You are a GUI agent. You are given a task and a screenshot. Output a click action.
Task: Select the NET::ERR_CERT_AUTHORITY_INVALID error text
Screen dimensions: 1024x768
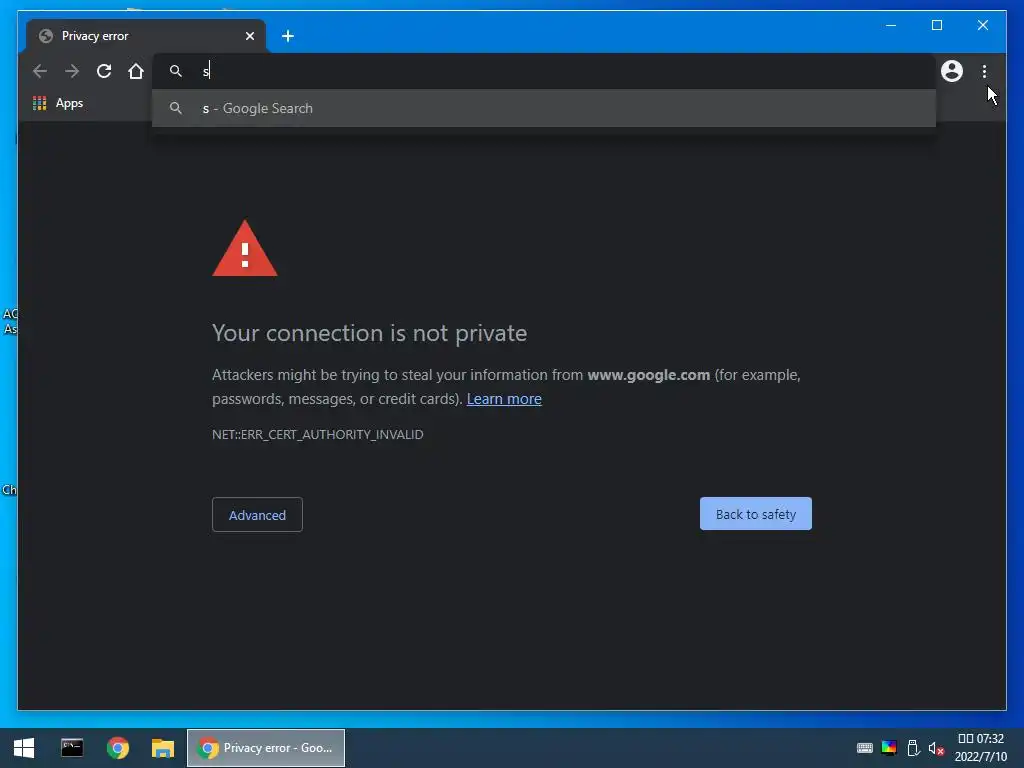[317, 434]
